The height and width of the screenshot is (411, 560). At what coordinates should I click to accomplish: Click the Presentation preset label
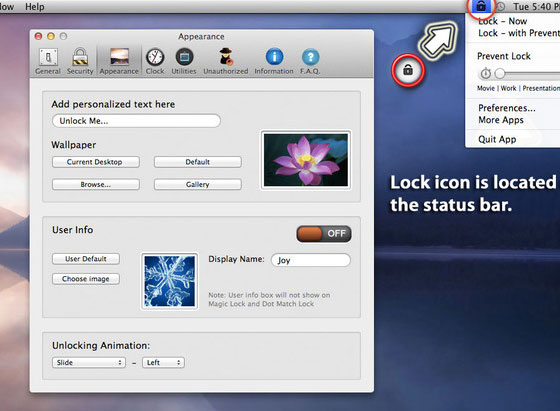click(x=541, y=88)
